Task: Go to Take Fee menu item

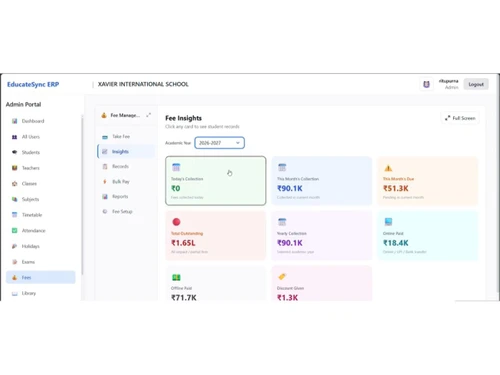Action: point(126,136)
